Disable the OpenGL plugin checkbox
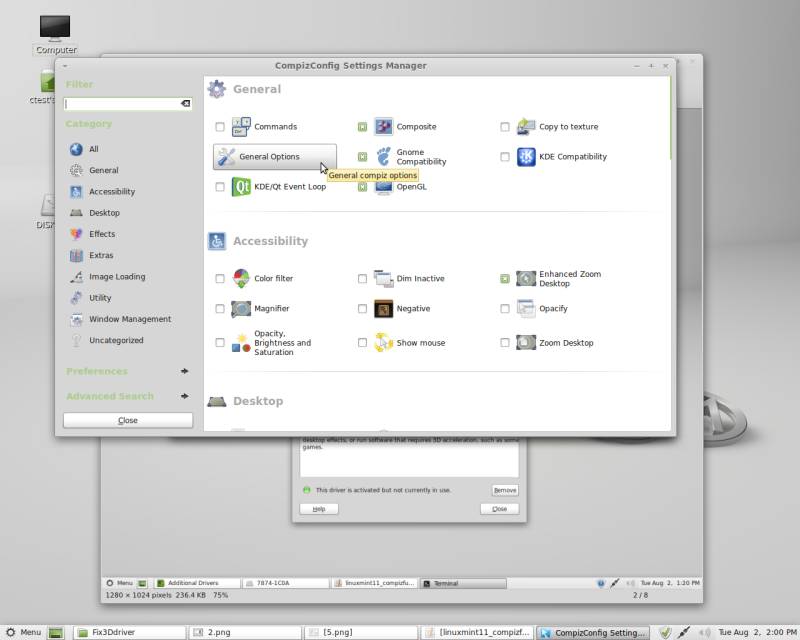 tap(362, 187)
